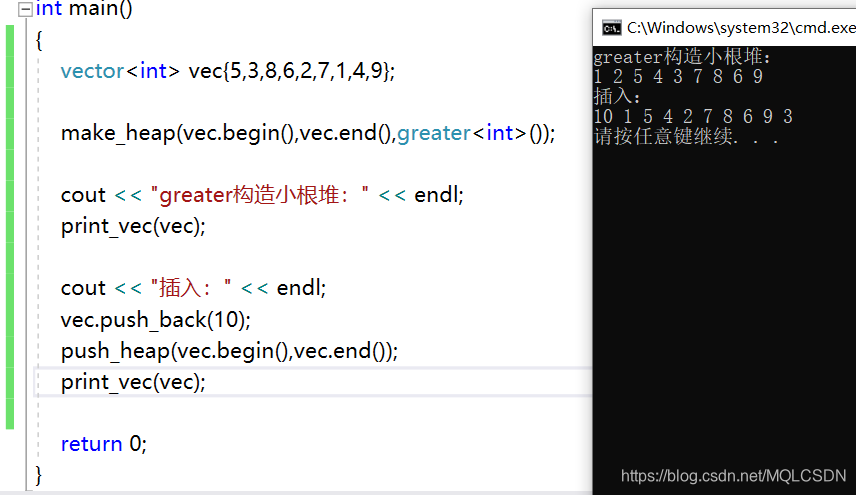
Task: Click the opening brace of main
Action: point(39,40)
